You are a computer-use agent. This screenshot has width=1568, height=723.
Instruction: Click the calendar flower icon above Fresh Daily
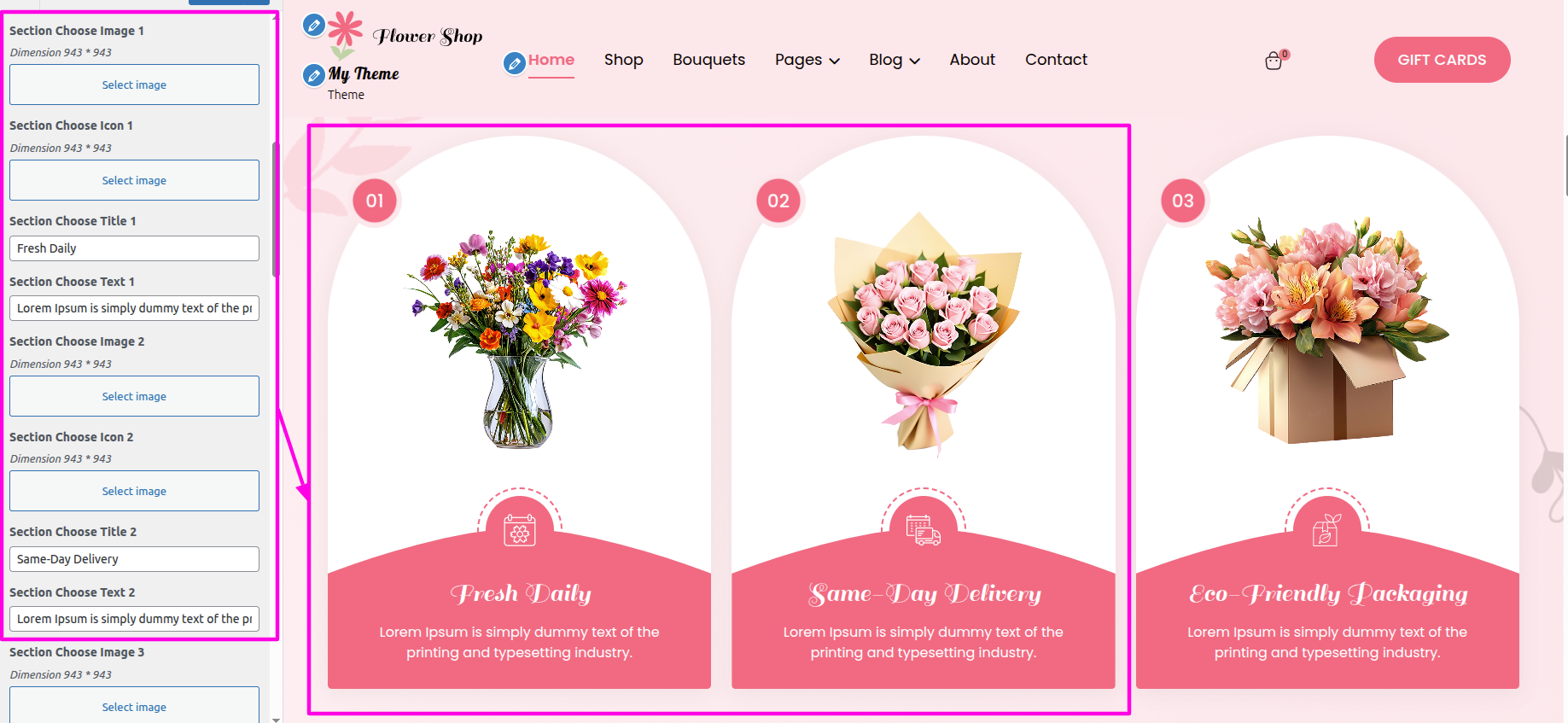(x=519, y=529)
